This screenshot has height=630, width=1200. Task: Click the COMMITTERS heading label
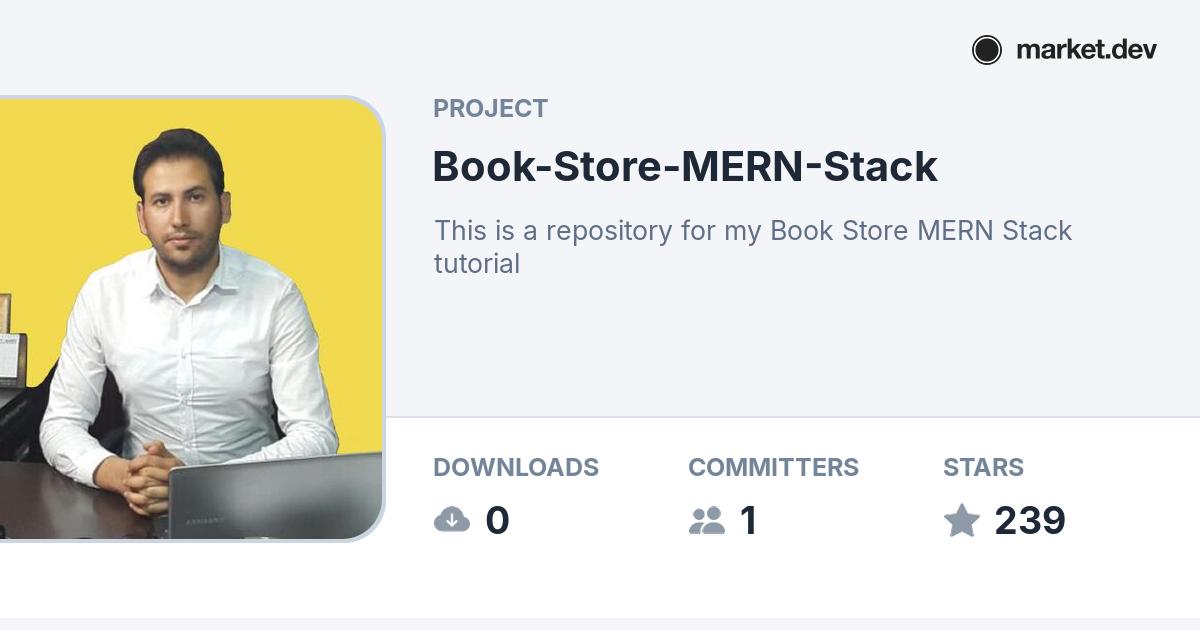(x=773, y=467)
